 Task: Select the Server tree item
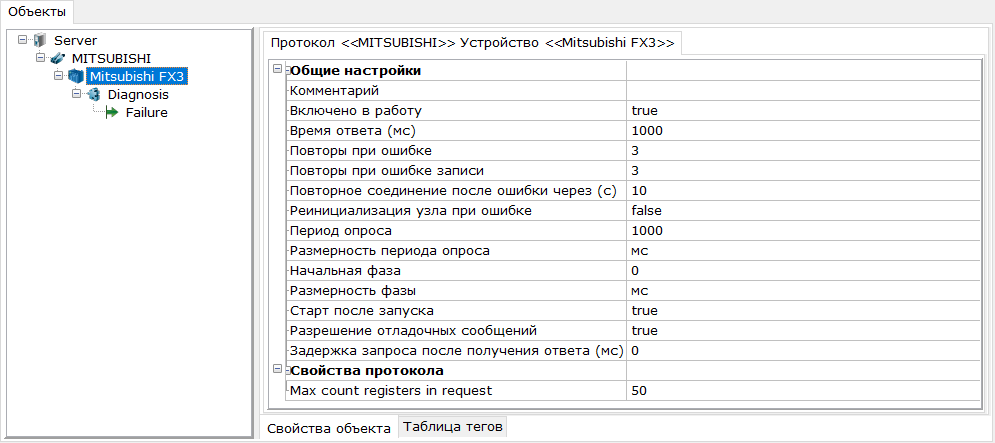(76, 41)
